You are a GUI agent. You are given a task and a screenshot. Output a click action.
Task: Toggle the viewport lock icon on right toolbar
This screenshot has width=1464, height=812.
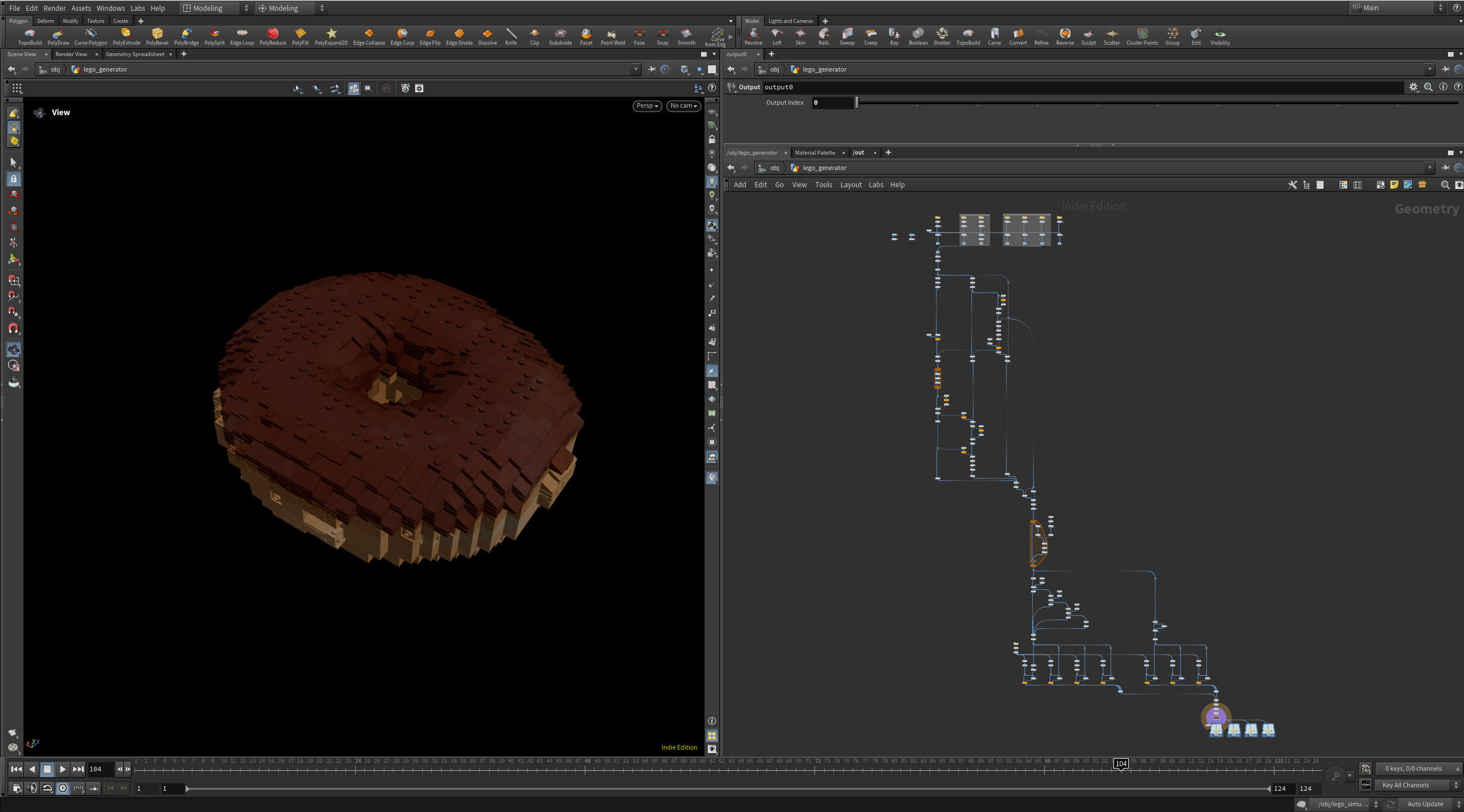712,139
